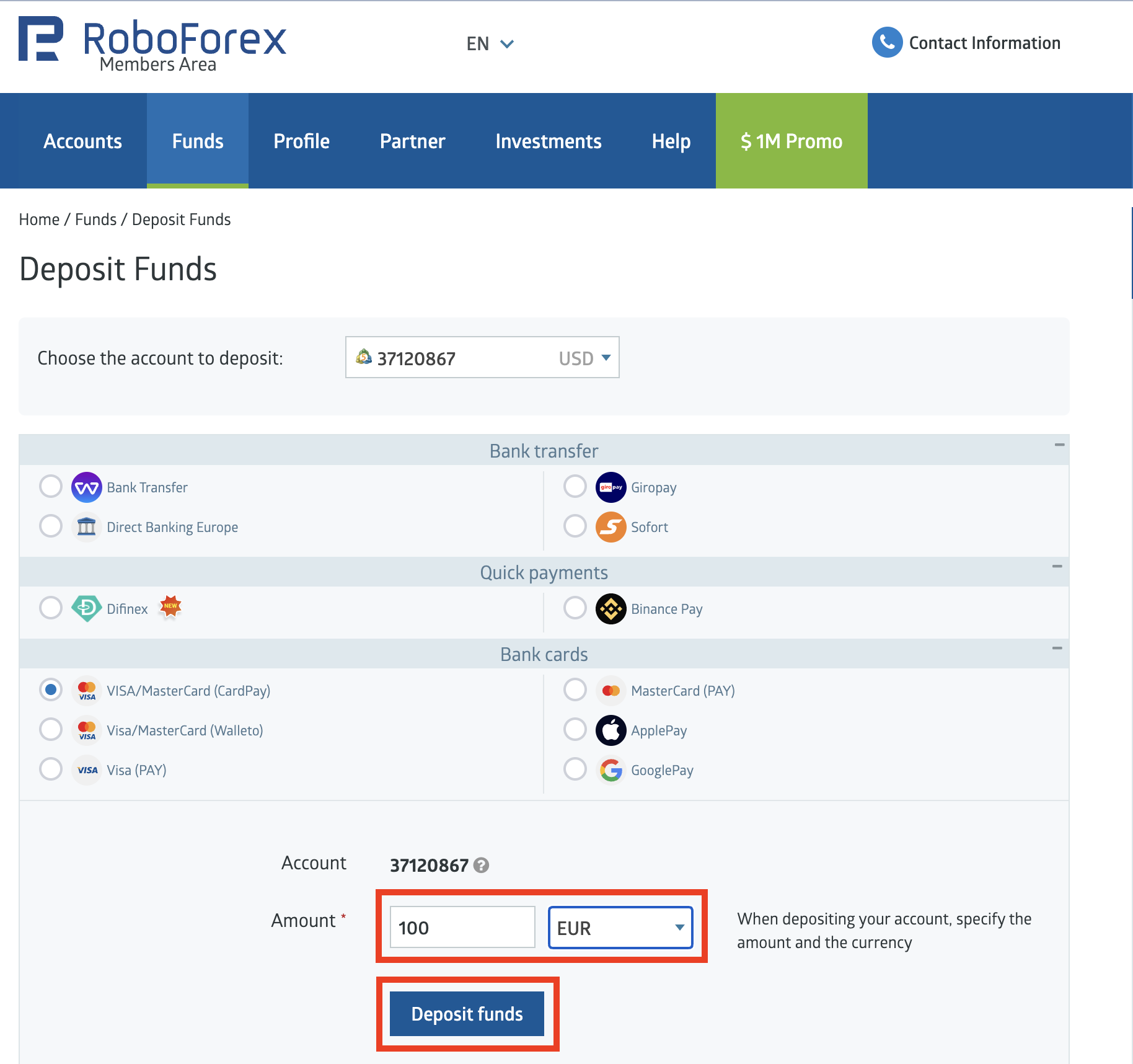Click the help question mark beside account number
The height and width of the screenshot is (1064, 1133).
click(481, 865)
